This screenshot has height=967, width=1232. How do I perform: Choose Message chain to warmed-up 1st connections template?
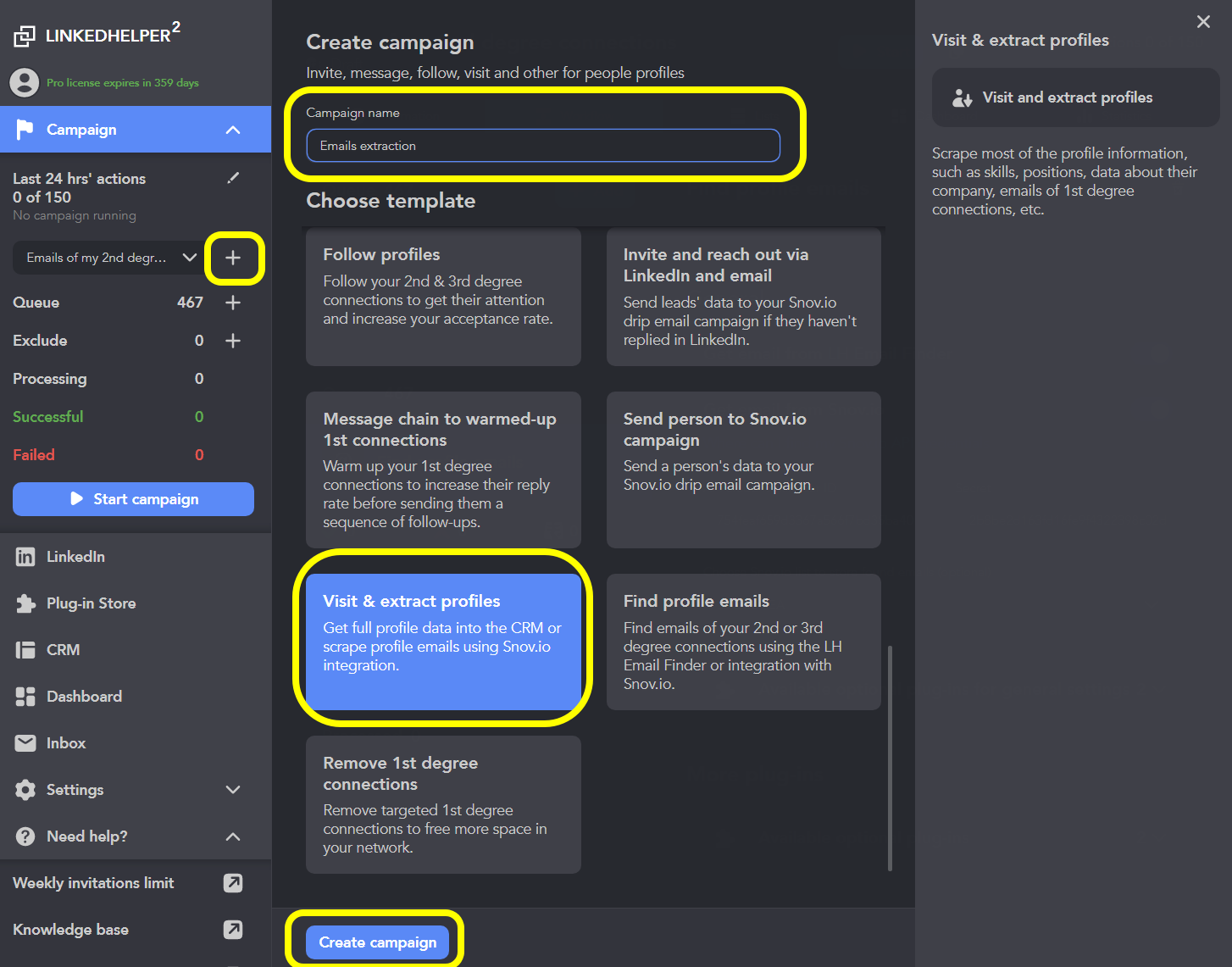click(x=443, y=470)
